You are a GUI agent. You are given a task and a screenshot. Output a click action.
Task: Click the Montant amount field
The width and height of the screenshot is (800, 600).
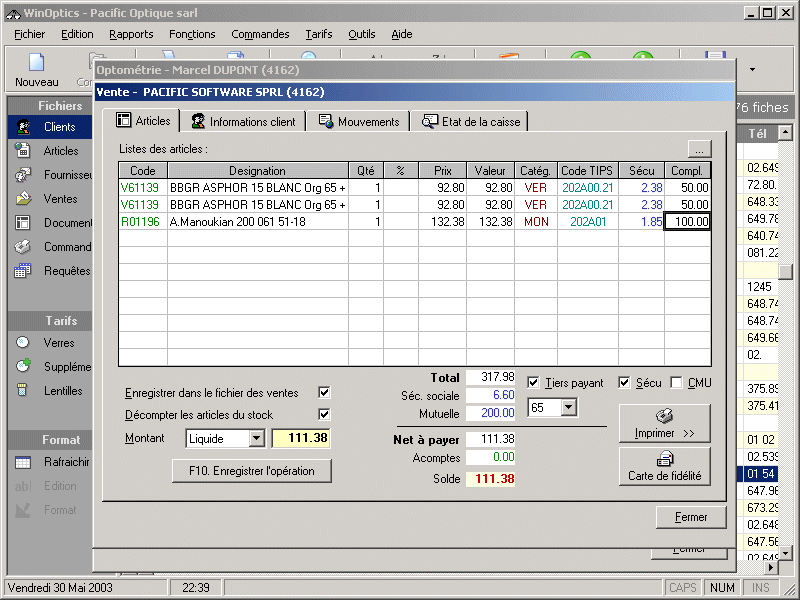pos(300,438)
